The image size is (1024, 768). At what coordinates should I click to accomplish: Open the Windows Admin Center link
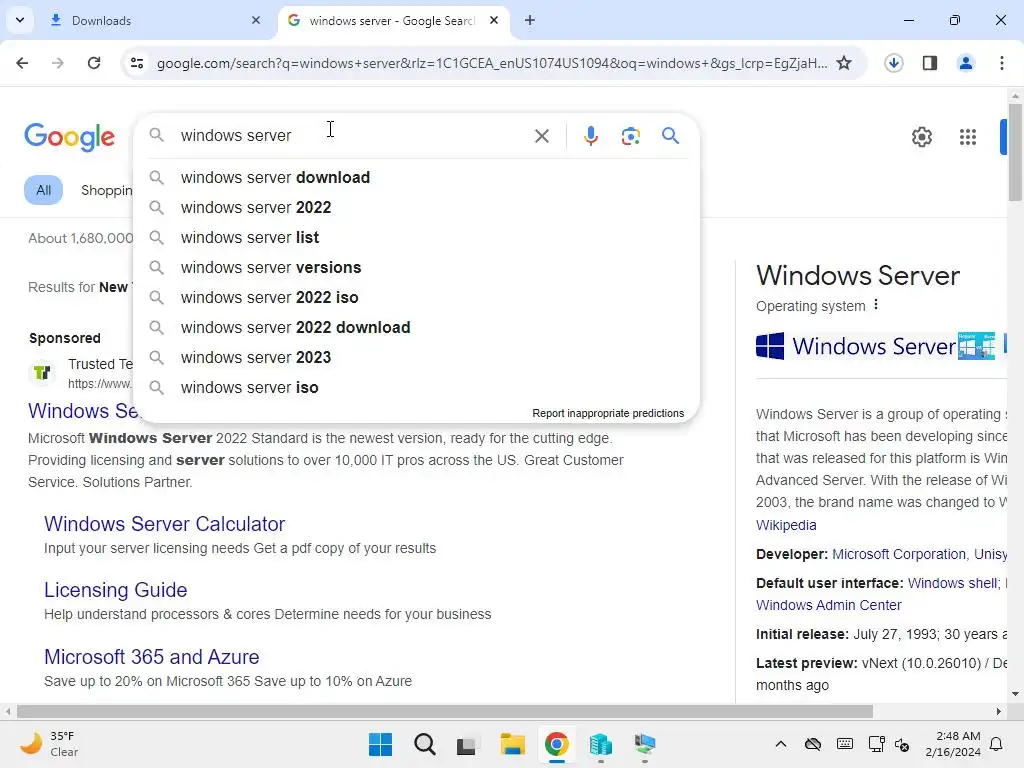(x=828, y=605)
